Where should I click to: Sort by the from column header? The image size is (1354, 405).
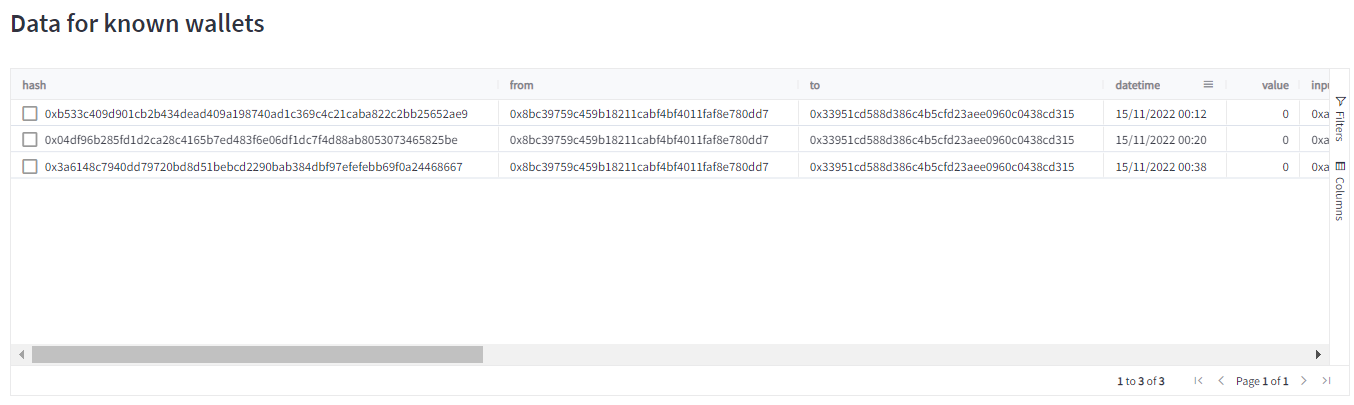(522, 85)
